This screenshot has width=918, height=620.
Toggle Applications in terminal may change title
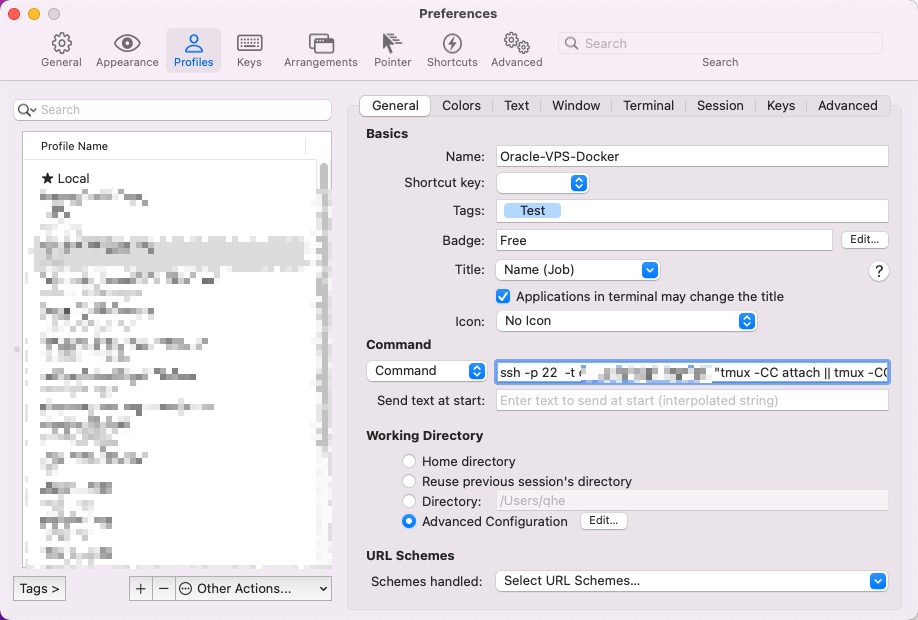point(503,296)
